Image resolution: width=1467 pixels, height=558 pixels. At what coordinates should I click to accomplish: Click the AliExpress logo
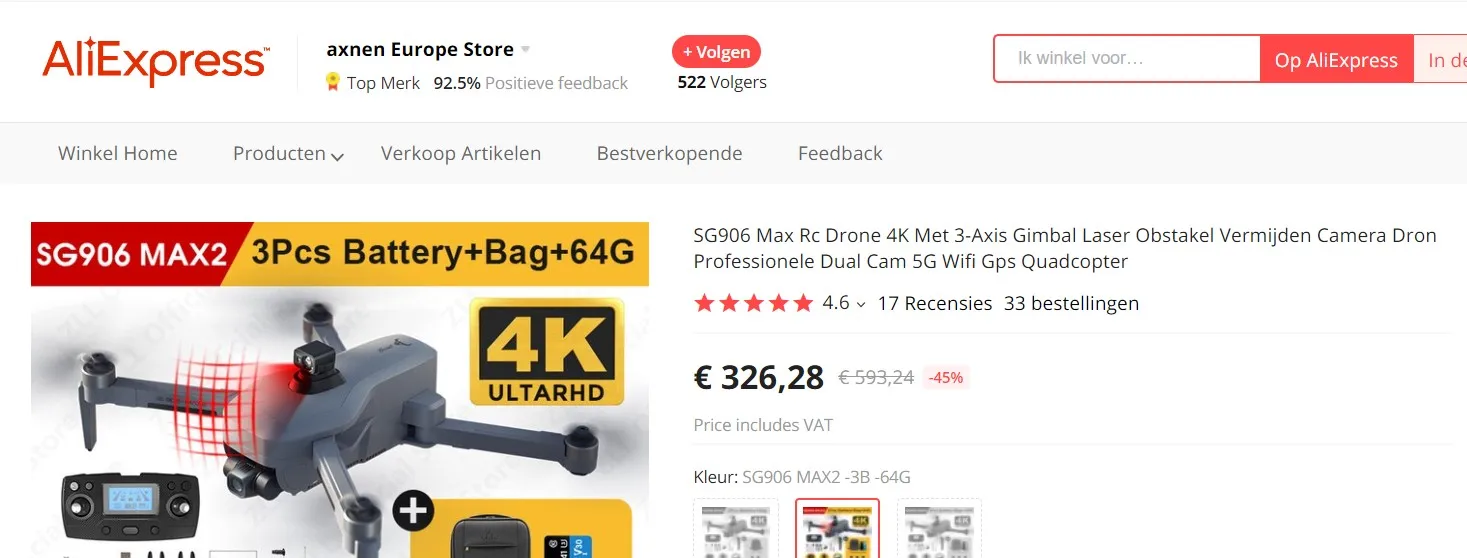(155, 61)
